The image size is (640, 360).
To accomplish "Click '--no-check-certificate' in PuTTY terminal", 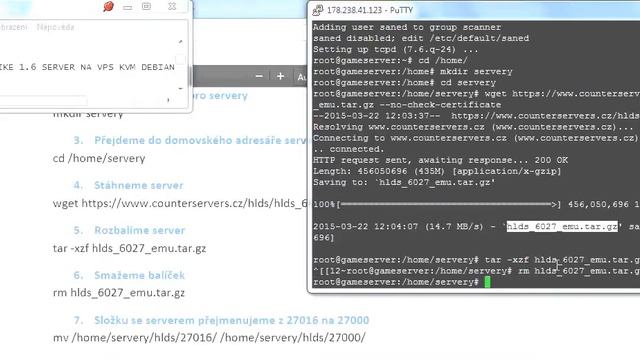I will pos(440,105).
